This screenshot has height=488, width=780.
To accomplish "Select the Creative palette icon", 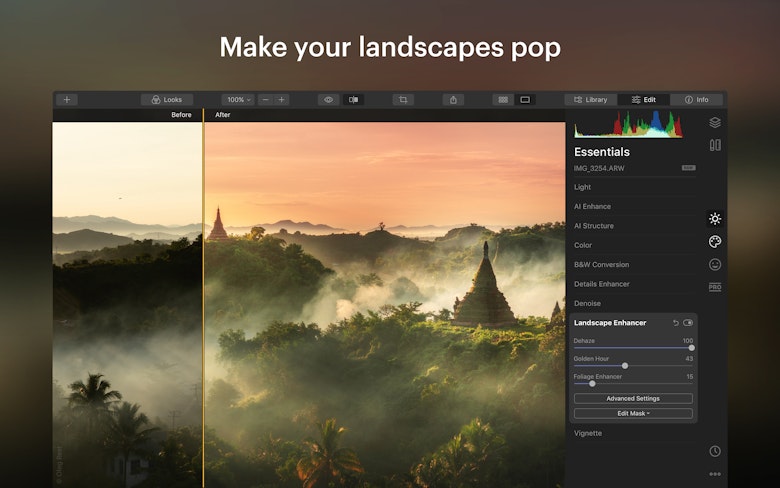I will click(x=715, y=242).
